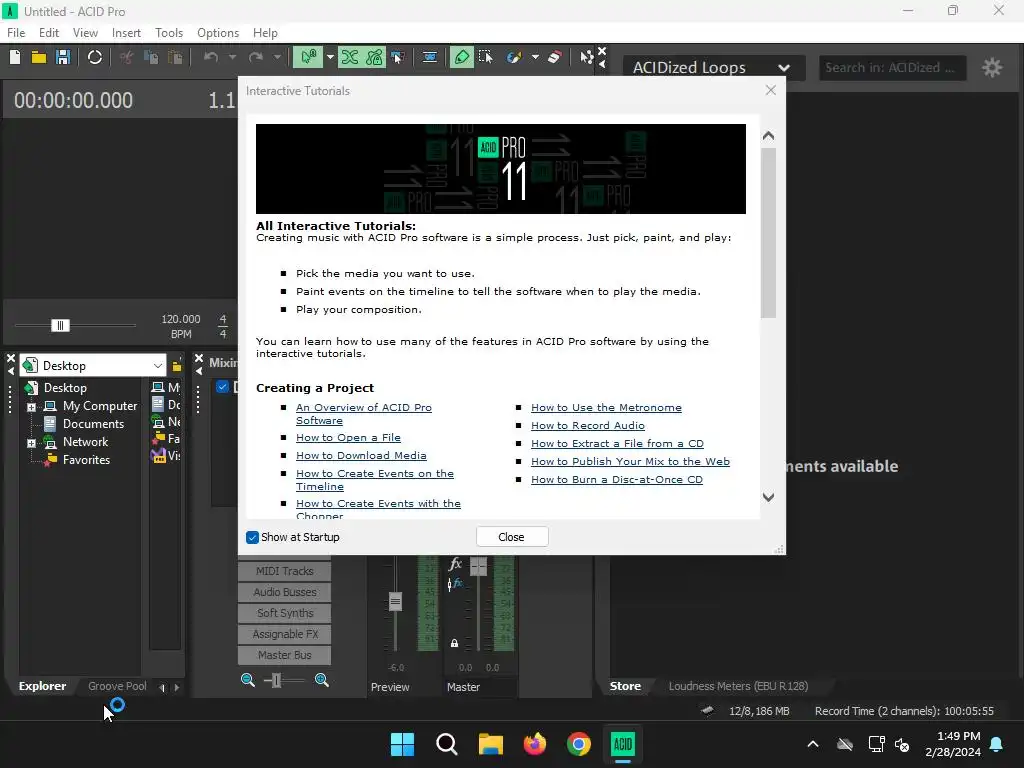Toggle the Assignable FX mixer button
This screenshot has width=1024, height=768.
tap(285, 634)
